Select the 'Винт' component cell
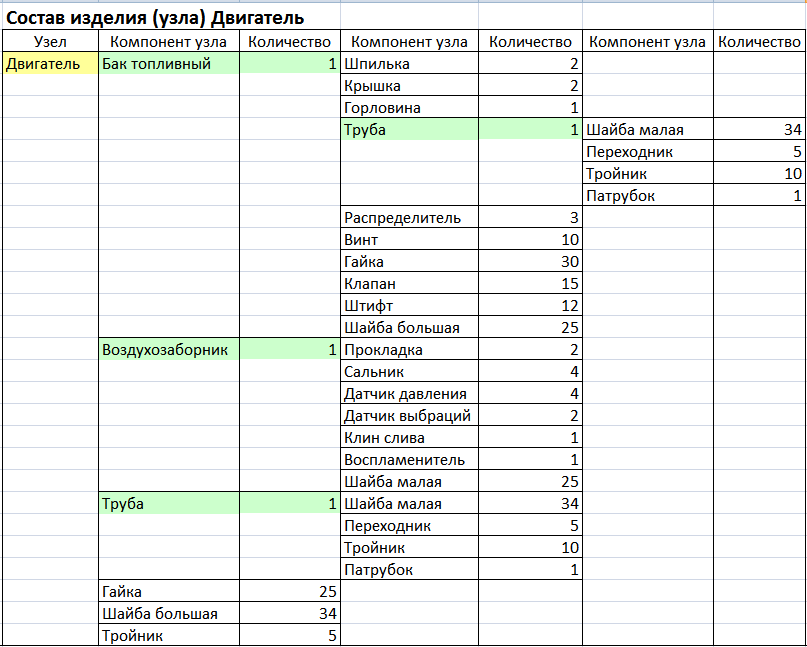This screenshot has width=807, height=647. coord(409,240)
